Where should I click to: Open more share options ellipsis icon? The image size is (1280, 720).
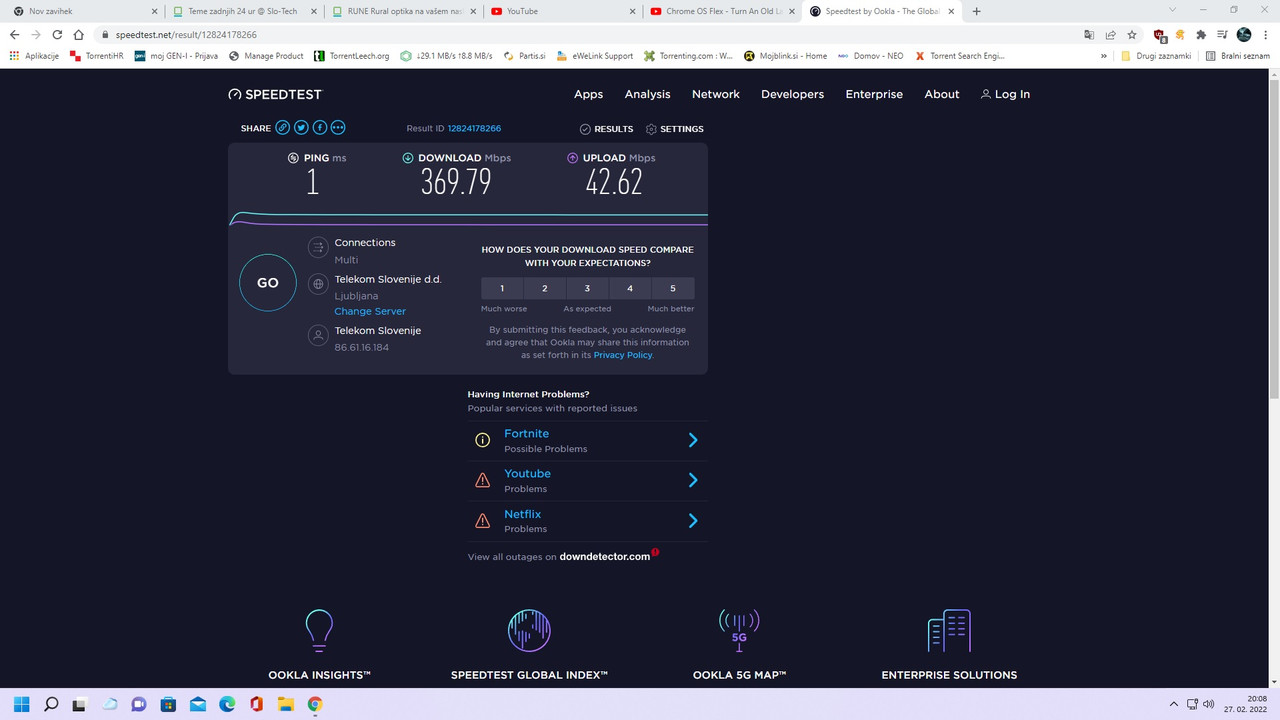tap(338, 128)
